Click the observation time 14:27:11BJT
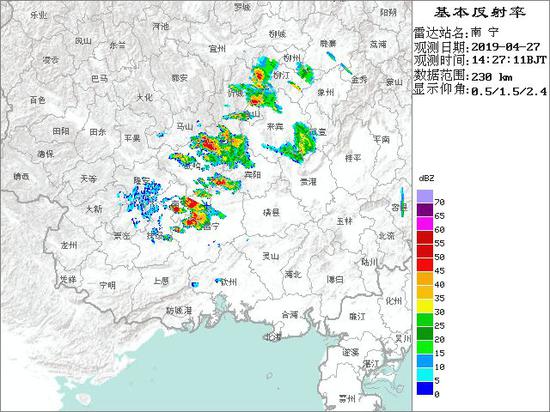The width and height of the screenshot is (550, 412). 509,60
